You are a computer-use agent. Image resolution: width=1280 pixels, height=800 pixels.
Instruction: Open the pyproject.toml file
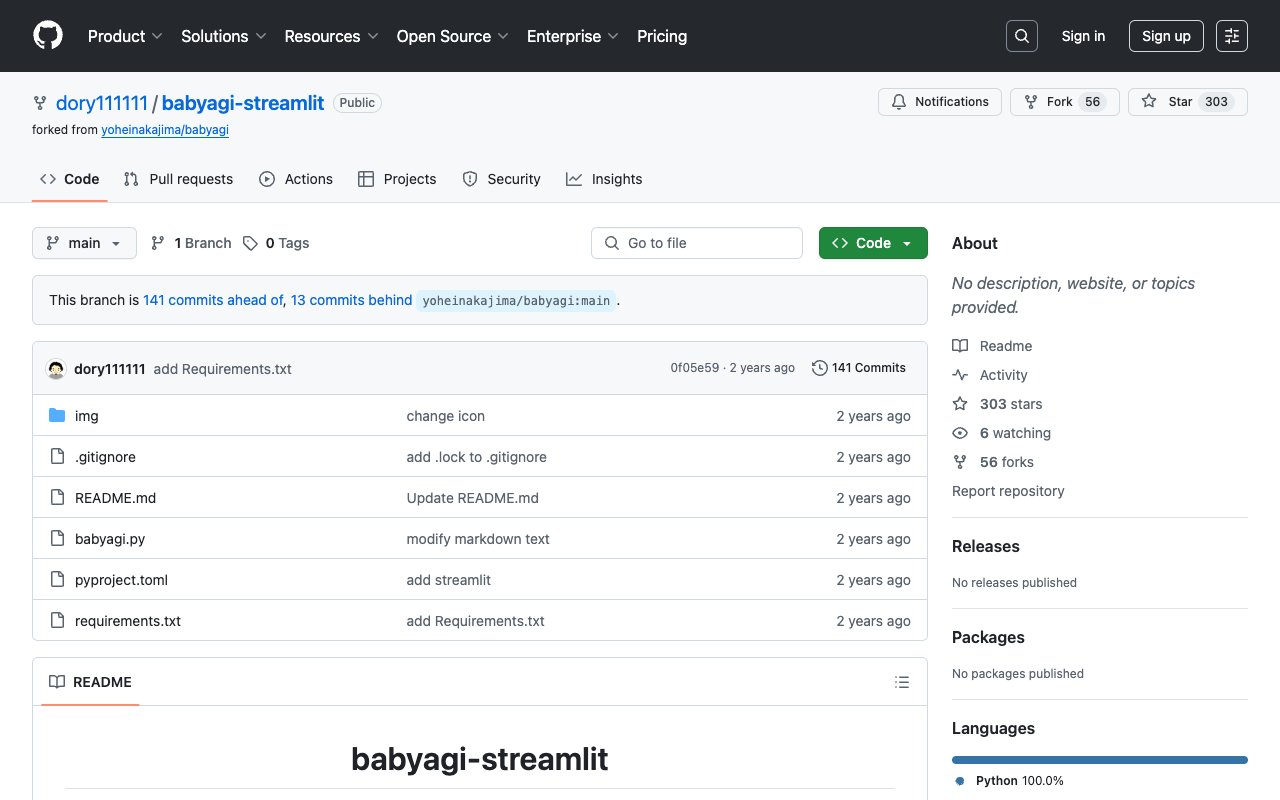[x=121, y=580]
